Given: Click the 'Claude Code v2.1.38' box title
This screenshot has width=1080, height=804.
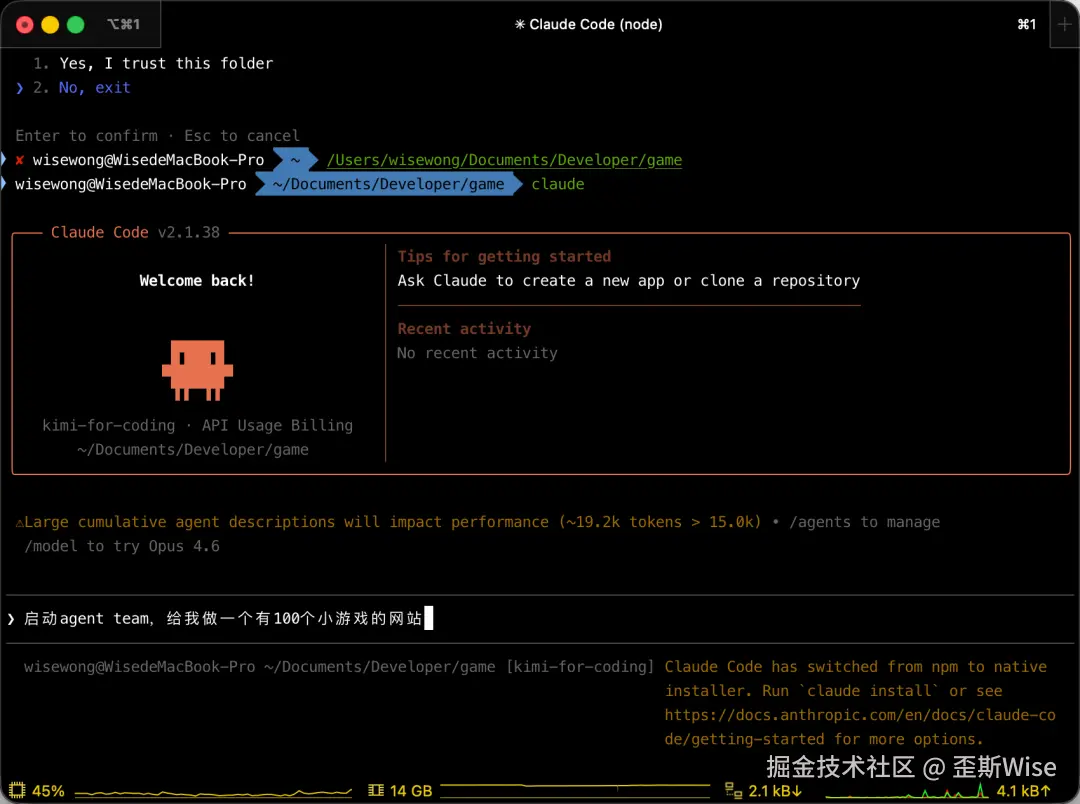Looking at the screenshot, I should point(135,232).
